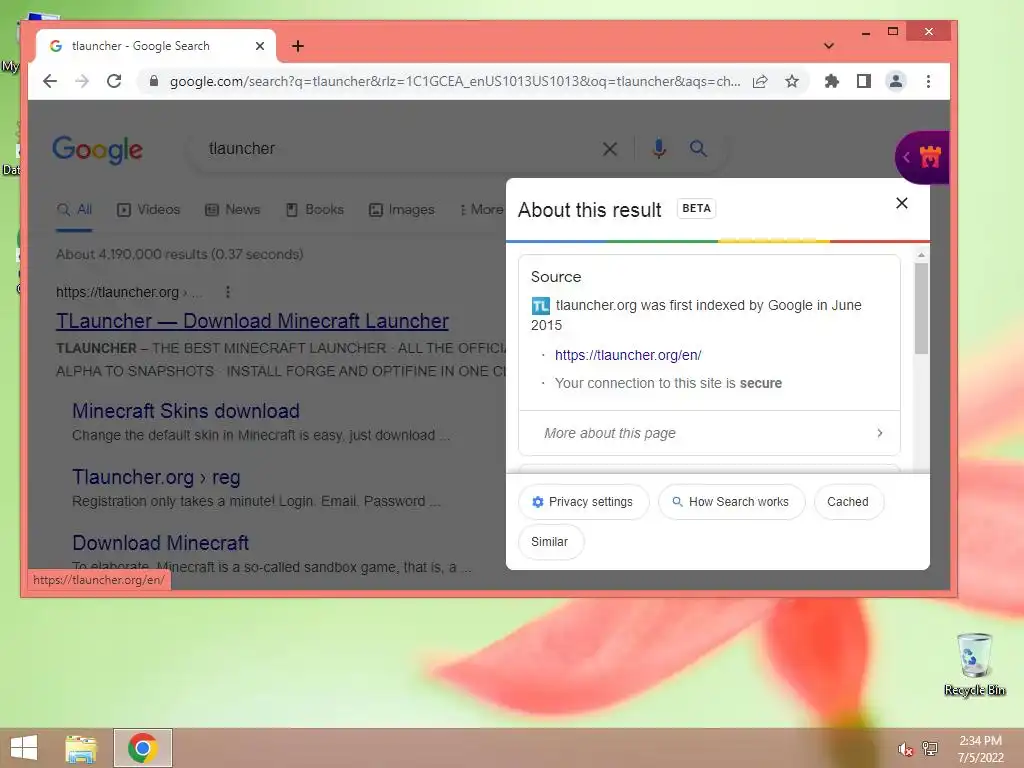The image size is (1024, 768).
Task: Click the Chrome address bar URL
Action: [x=455, y=82]
